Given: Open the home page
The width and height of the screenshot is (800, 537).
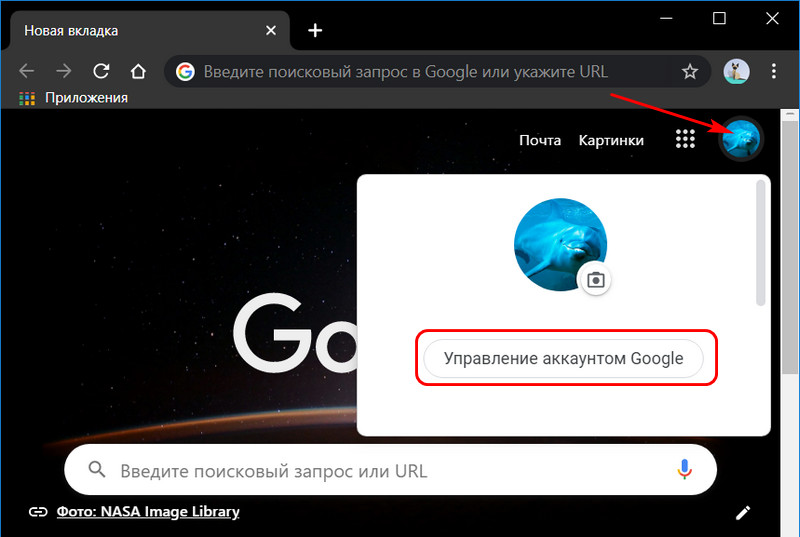Looking at the screenshot, I should [138, 71].
